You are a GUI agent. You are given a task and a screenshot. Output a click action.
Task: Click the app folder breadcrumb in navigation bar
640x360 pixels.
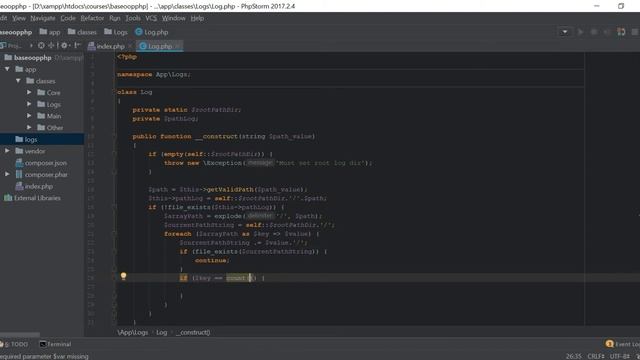[50, 32]
